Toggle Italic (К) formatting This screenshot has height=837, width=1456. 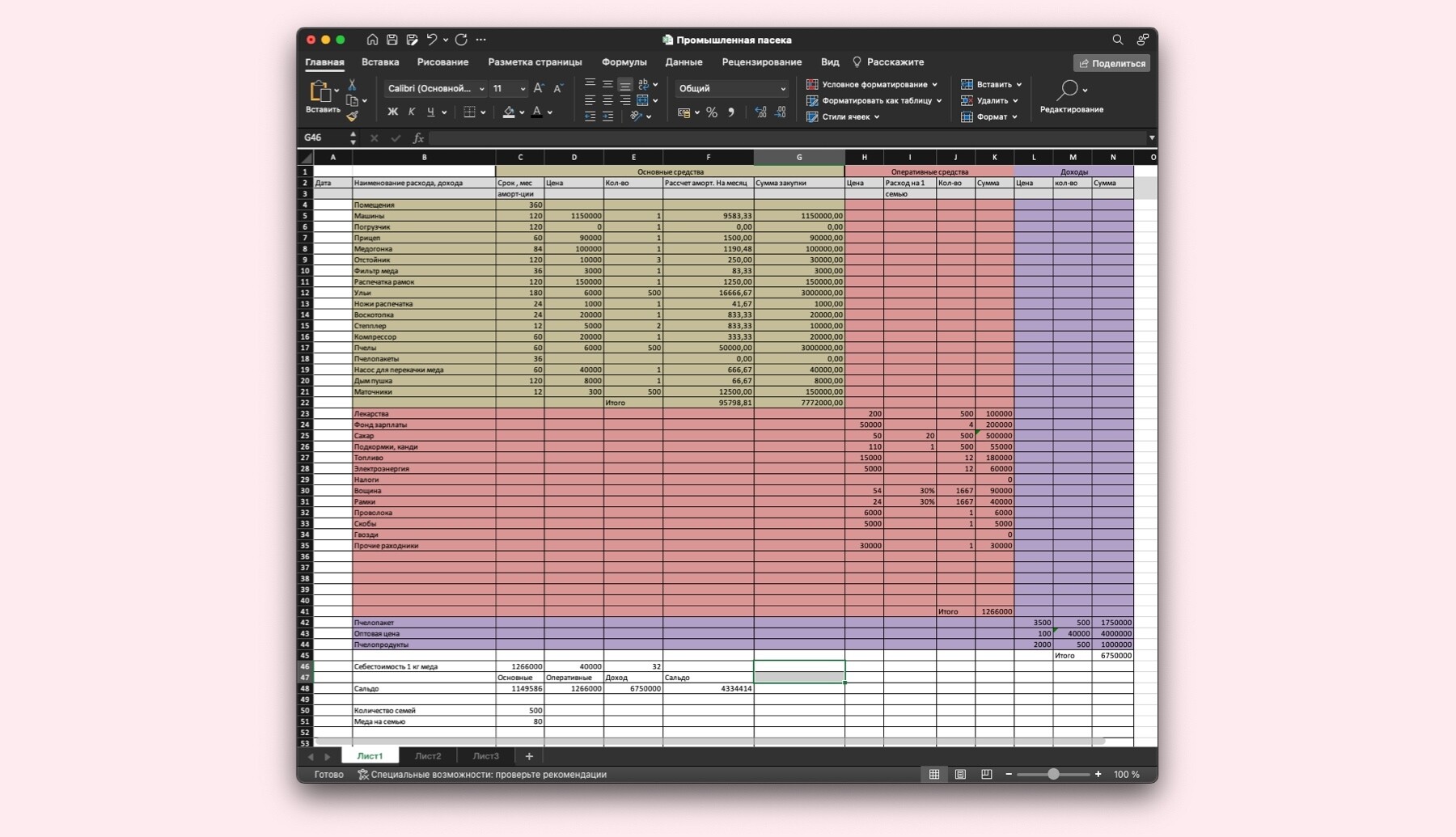[x=412, y=112]
